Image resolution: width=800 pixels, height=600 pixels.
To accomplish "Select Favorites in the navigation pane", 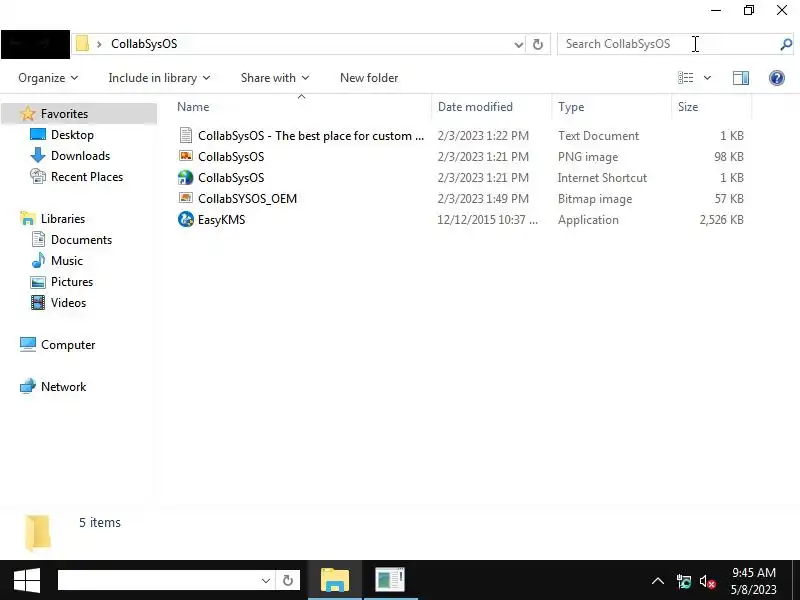I will click(64, 114).
